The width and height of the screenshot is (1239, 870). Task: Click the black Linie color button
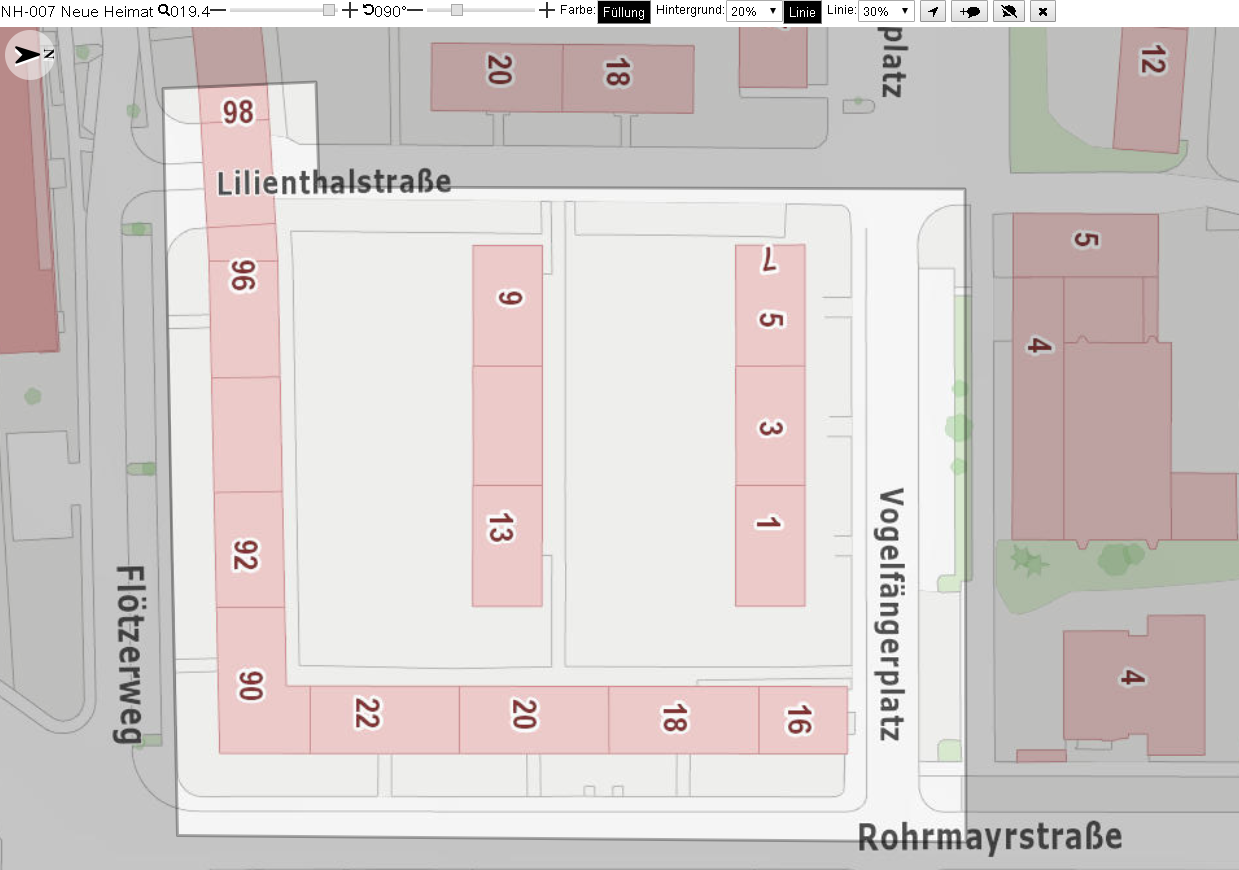(x=802, y=12)
